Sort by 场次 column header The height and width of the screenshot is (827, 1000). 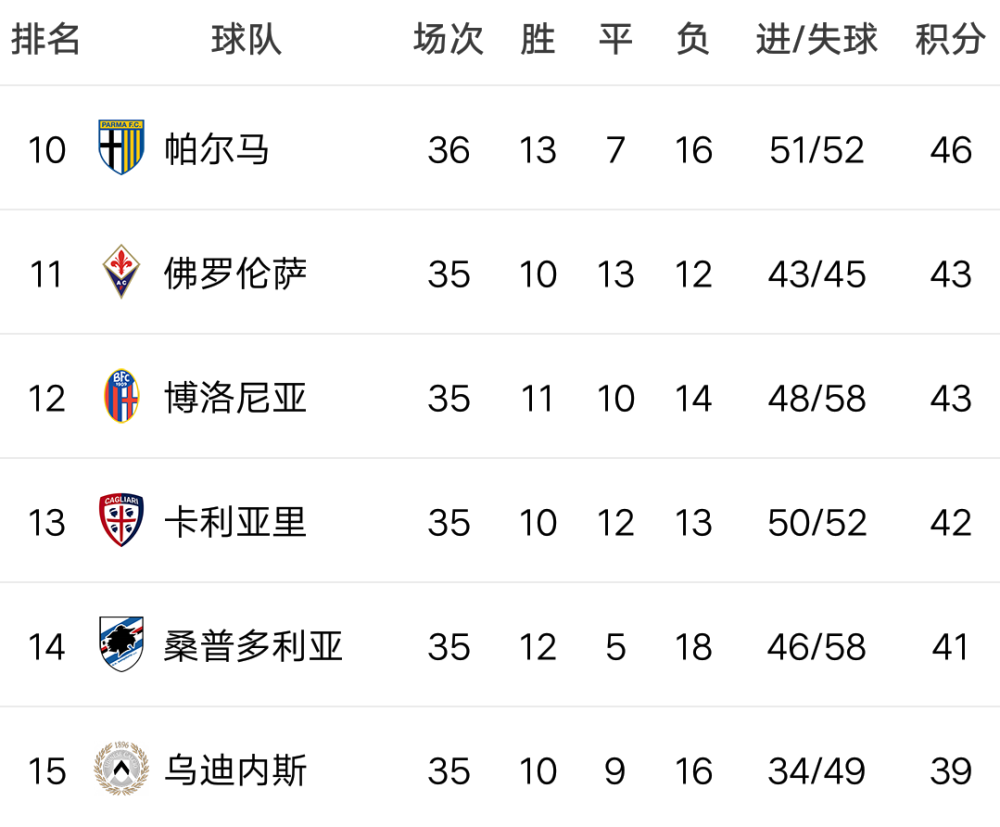click(448, 40)
